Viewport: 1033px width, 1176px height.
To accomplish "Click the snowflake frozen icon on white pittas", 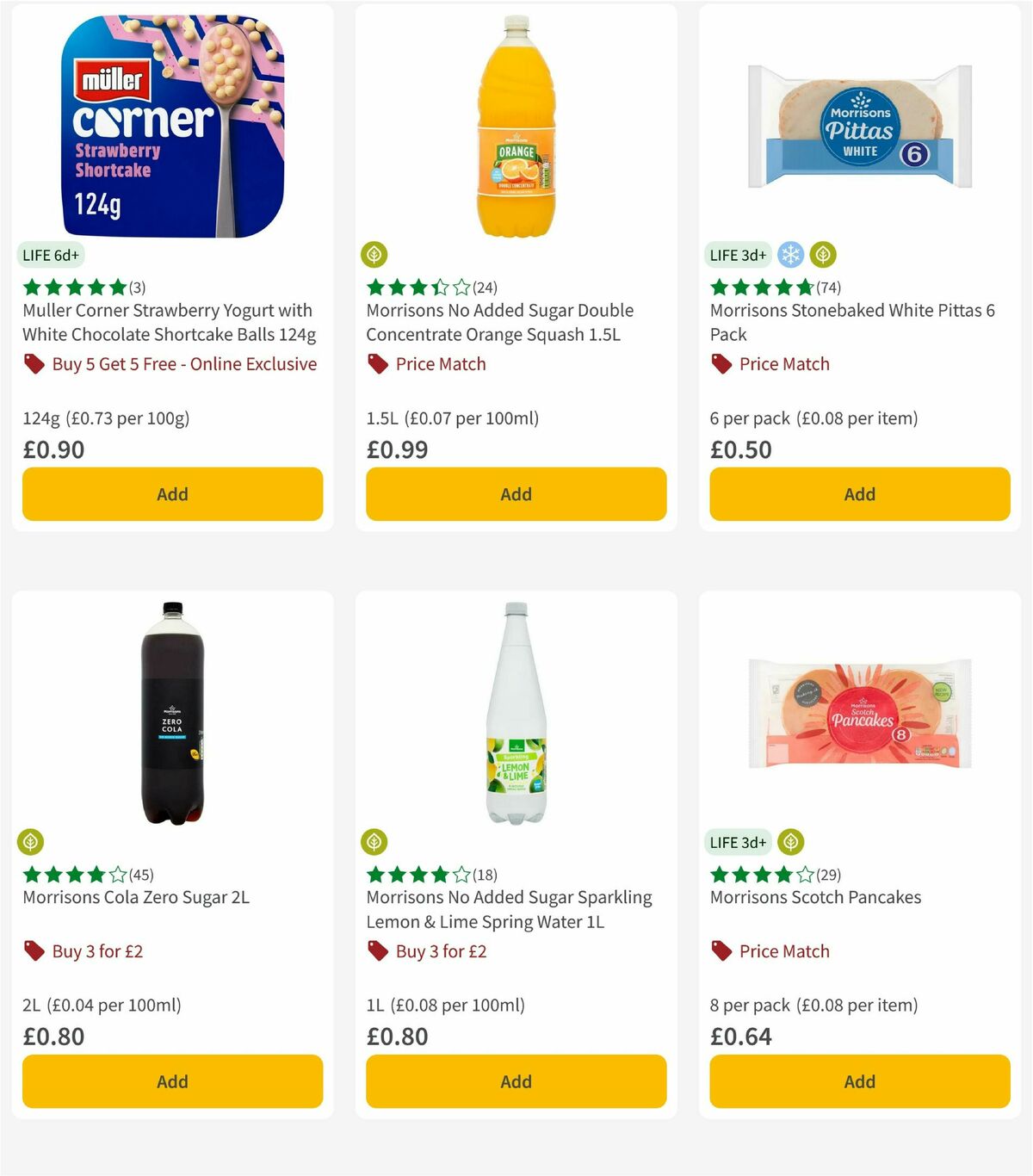I will point(789,255).
